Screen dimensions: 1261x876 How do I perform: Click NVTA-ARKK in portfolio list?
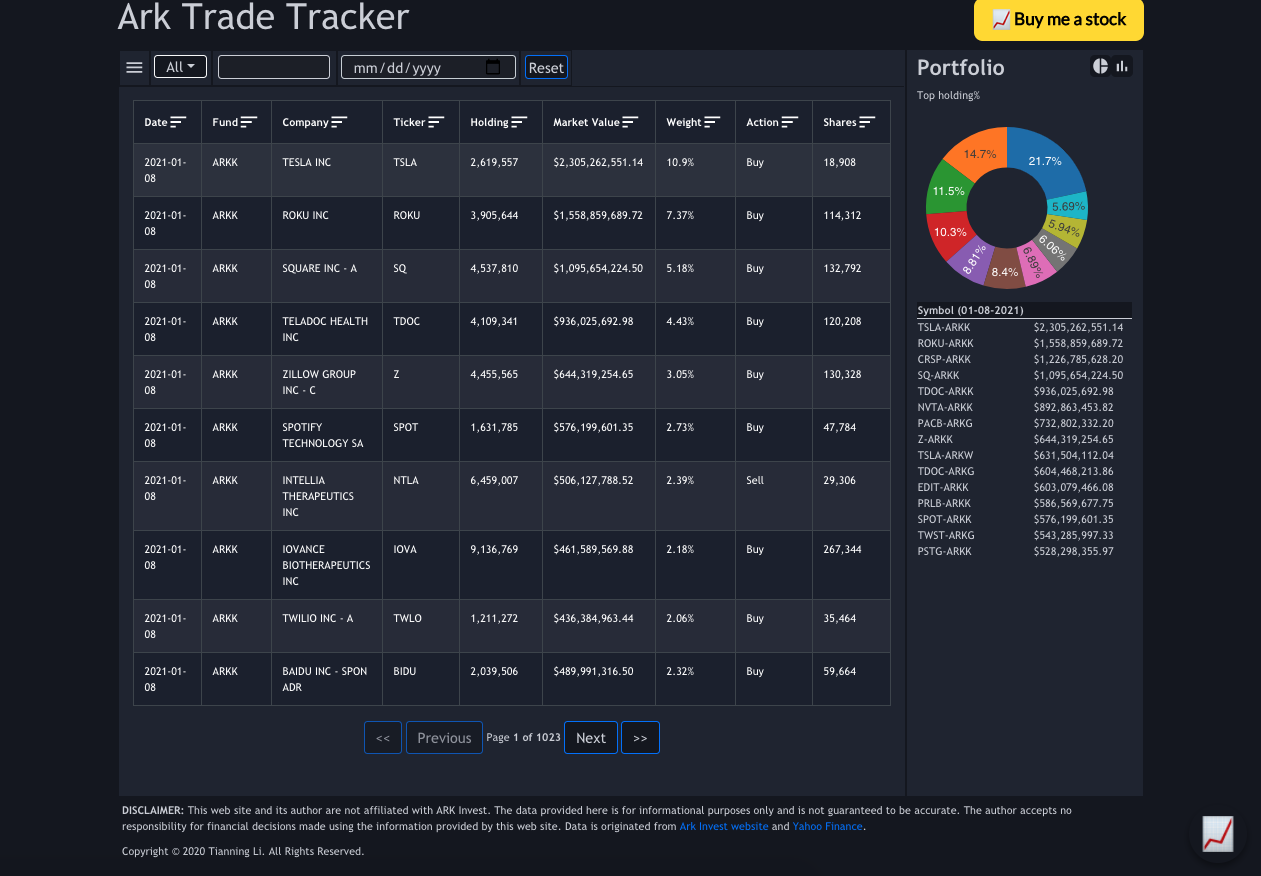point(944,407)
